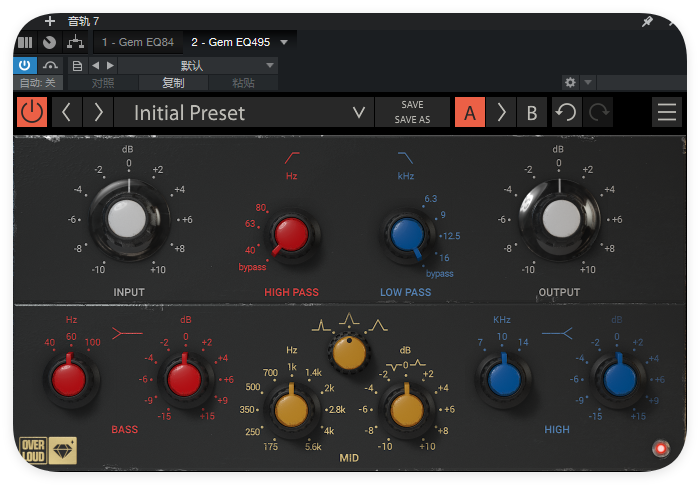Click the low pass filter curve icon

[x=405, y=158]
